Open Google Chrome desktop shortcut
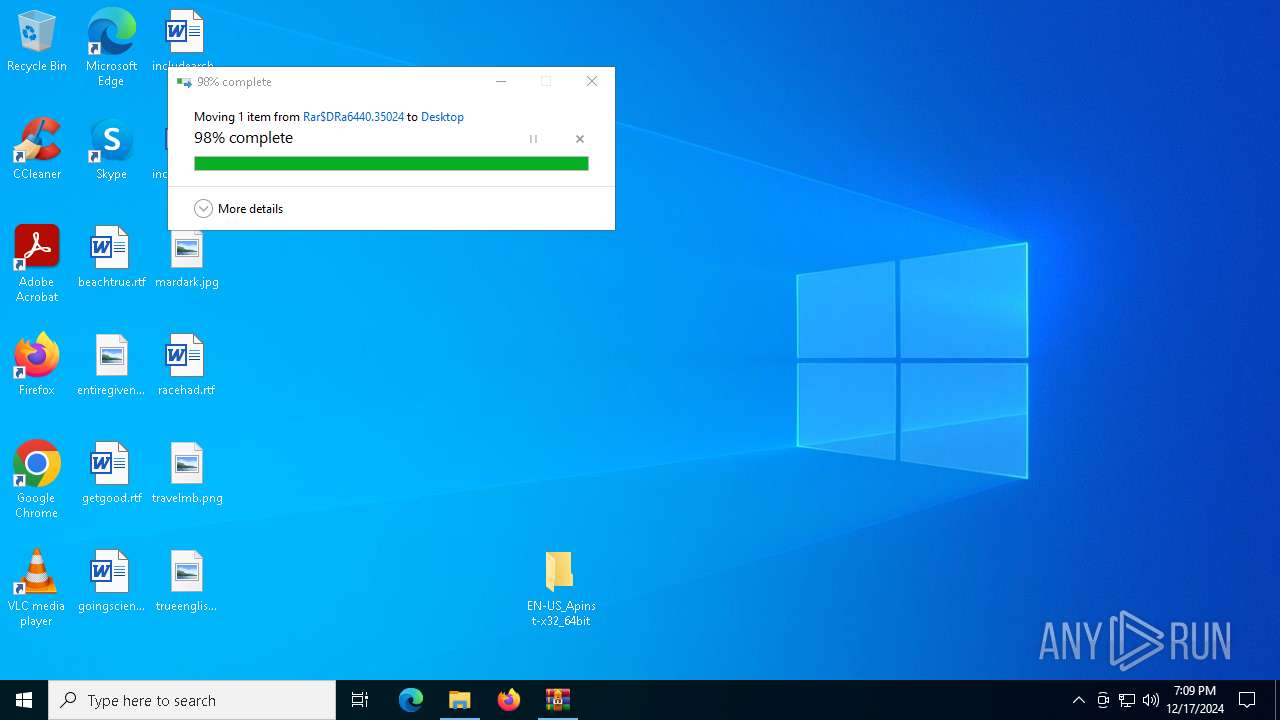This screenshot has width=1280, height=720. pyautogui.click(x=37, y=480)
